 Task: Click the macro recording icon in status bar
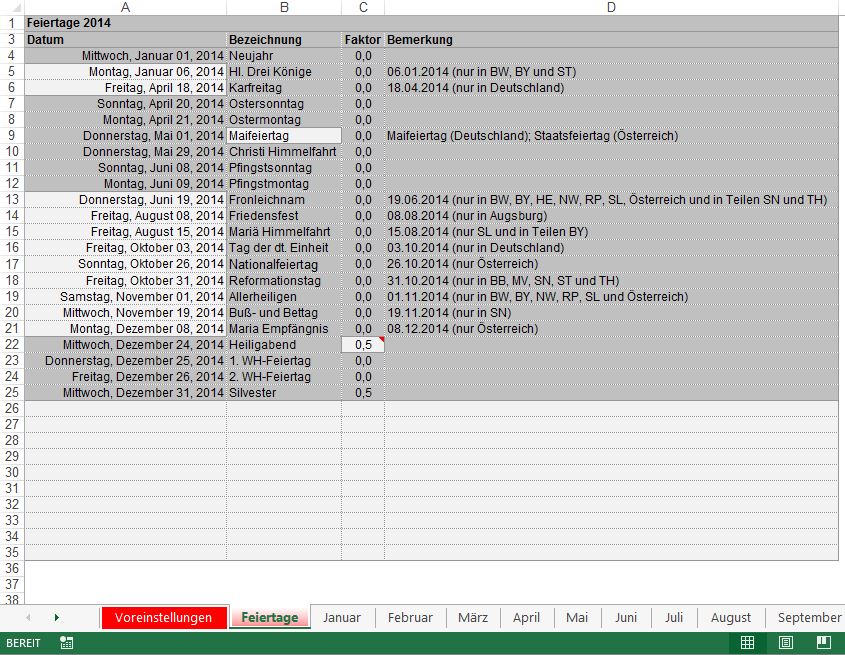[66, 643]
